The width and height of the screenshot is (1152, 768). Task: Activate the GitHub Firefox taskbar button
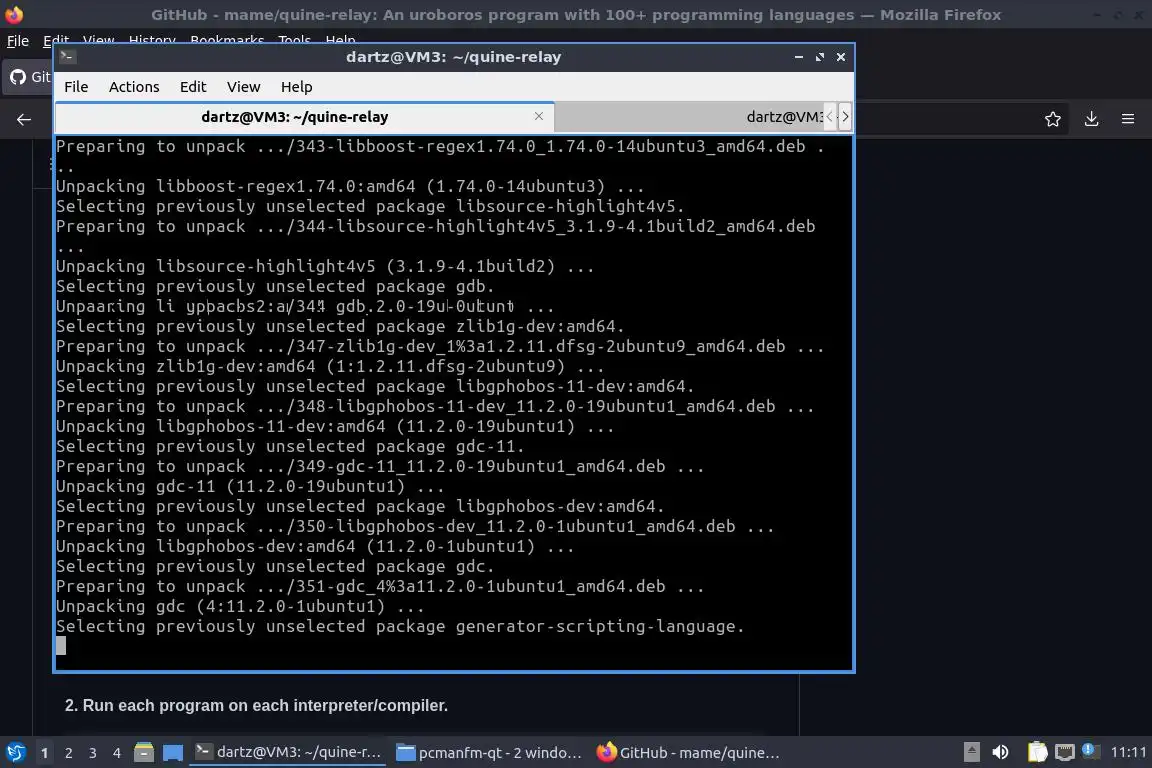688,753
